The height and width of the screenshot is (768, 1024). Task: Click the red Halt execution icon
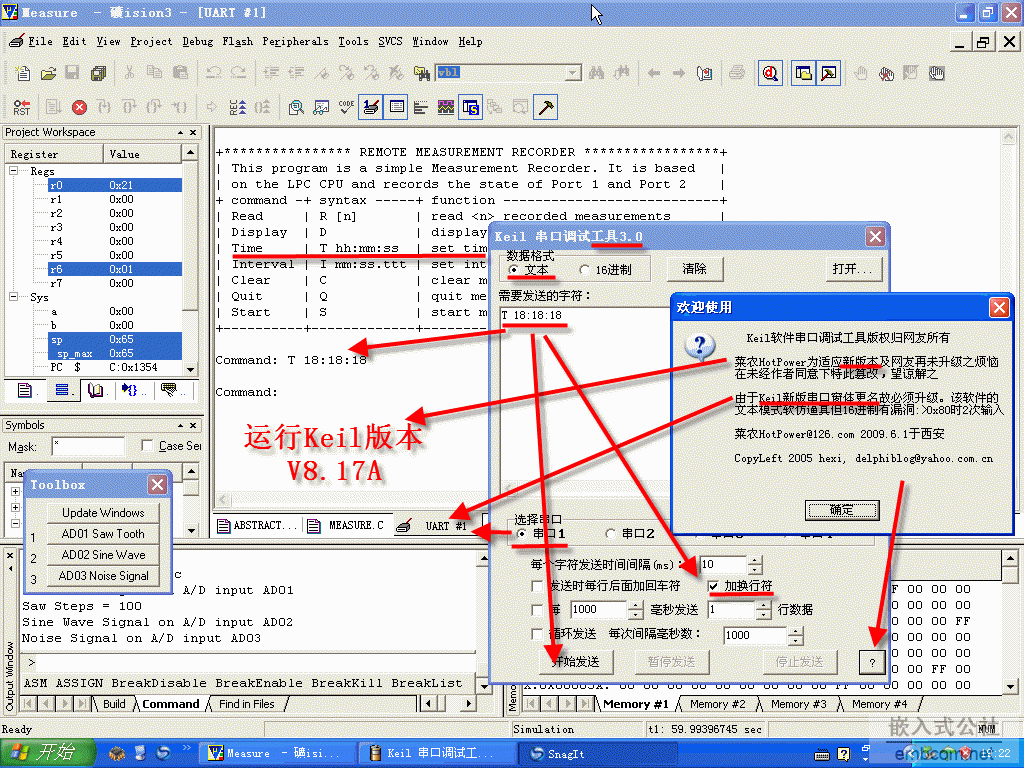click(79, 107)
